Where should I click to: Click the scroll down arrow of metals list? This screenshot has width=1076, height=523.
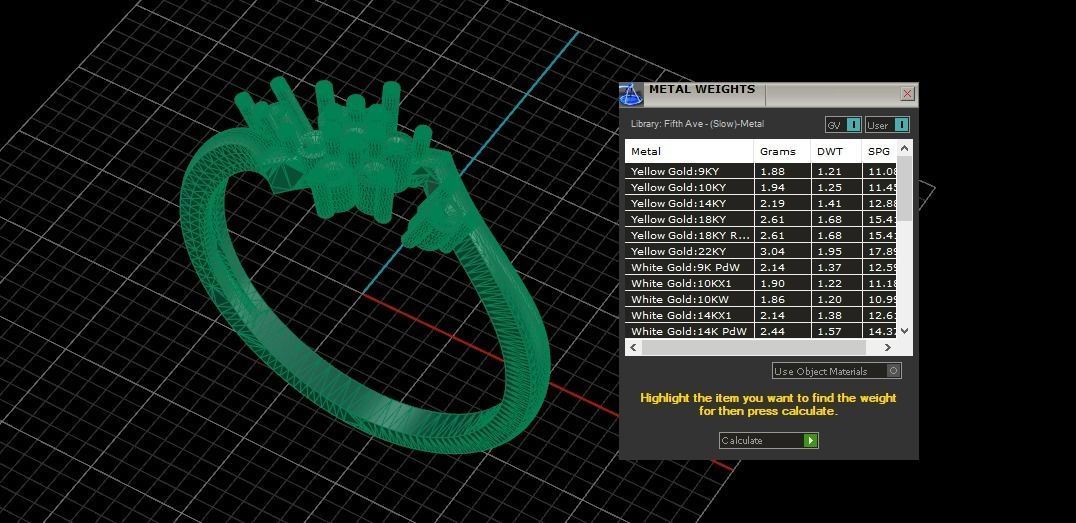click(x=904, y=331)
